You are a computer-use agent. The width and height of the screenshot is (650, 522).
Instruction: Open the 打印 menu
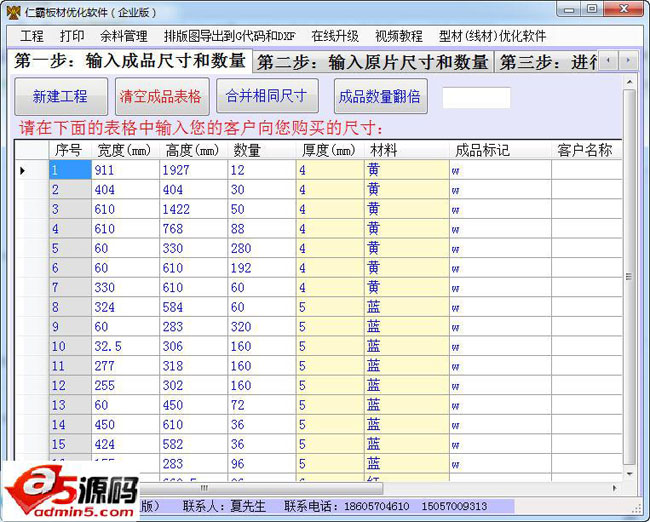tap(72, 36)
